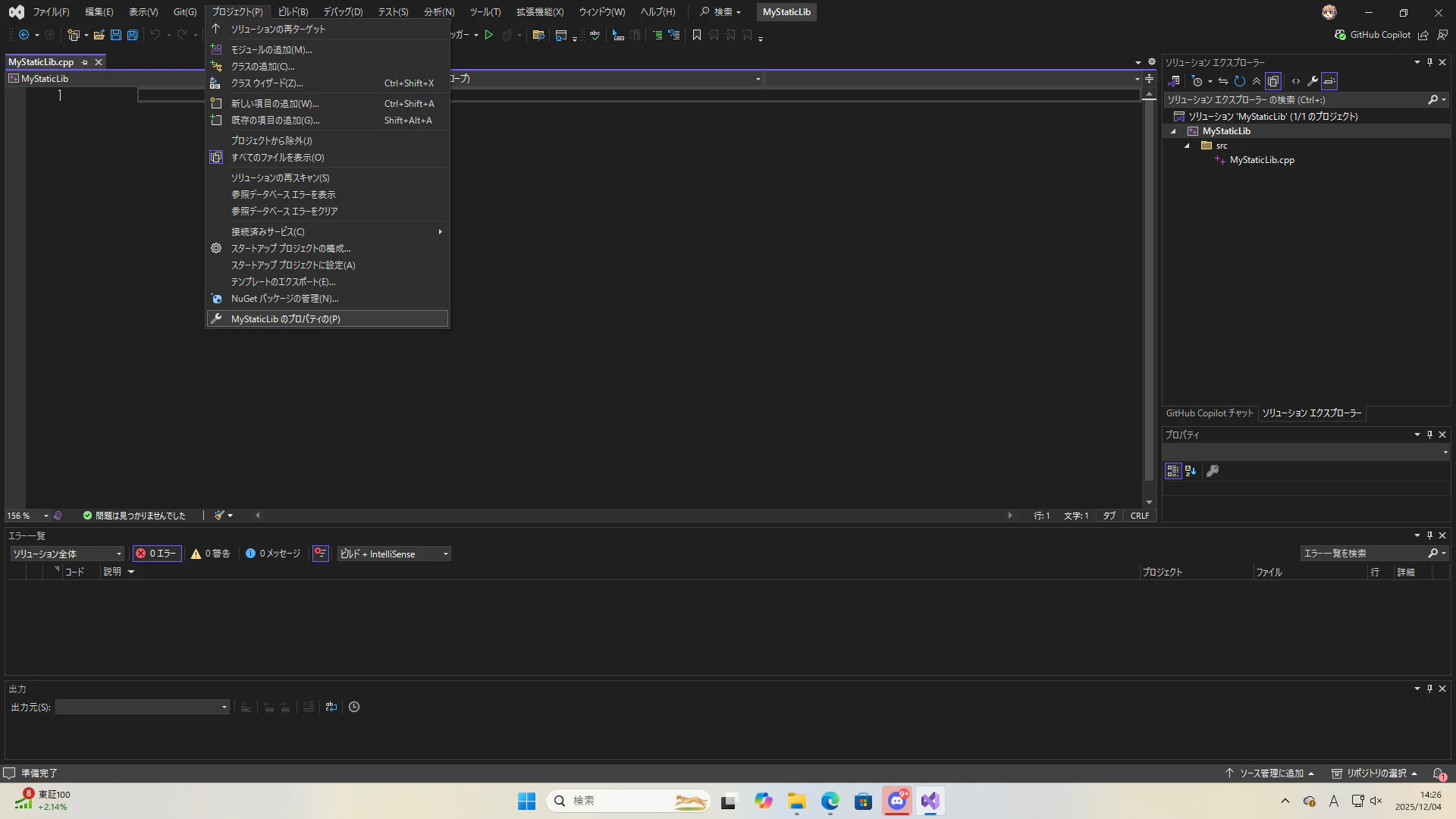Click the word wrap icon in Output panel

[331, 707]
